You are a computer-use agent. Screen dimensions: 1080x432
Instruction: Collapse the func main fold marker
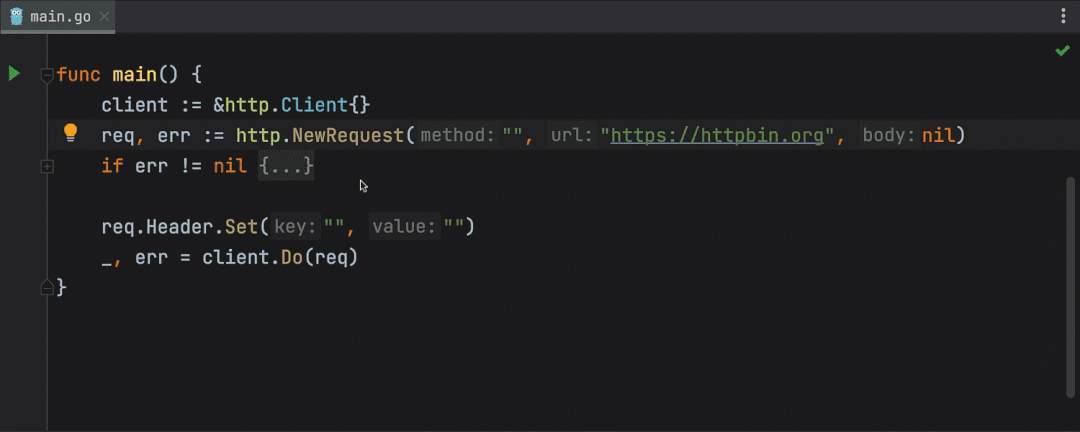47,74
